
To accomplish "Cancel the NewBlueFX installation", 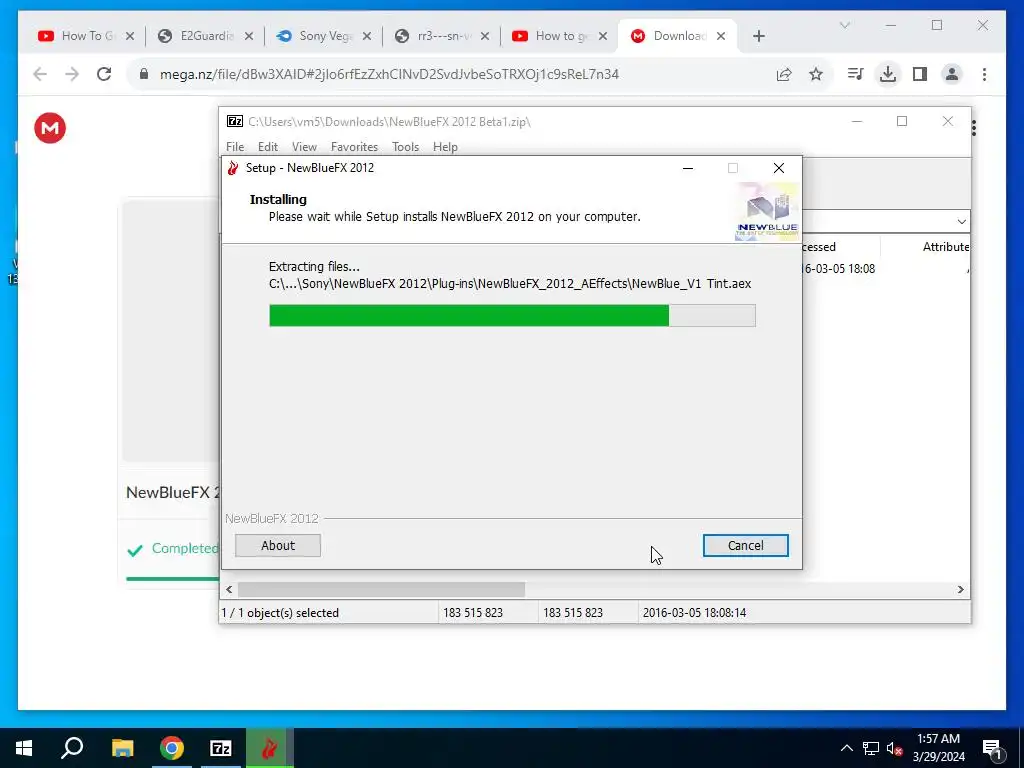I will click(x=745, y=545).
